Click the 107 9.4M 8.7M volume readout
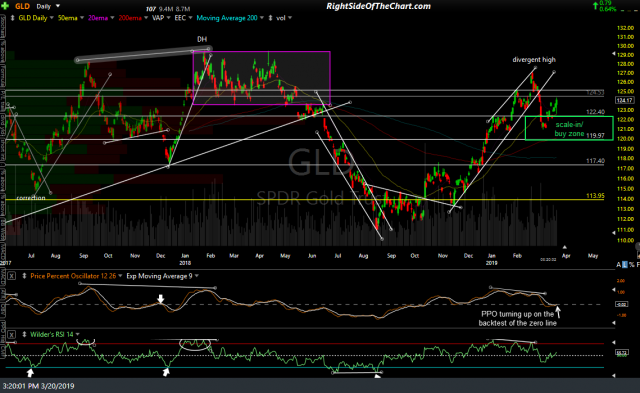 pyautogui.click(x=168, y=9)
